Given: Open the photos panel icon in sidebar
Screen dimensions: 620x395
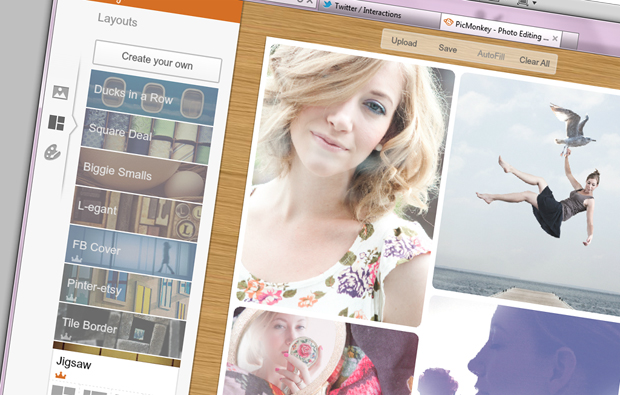Looking at the screenshot, I should point(60,93).
